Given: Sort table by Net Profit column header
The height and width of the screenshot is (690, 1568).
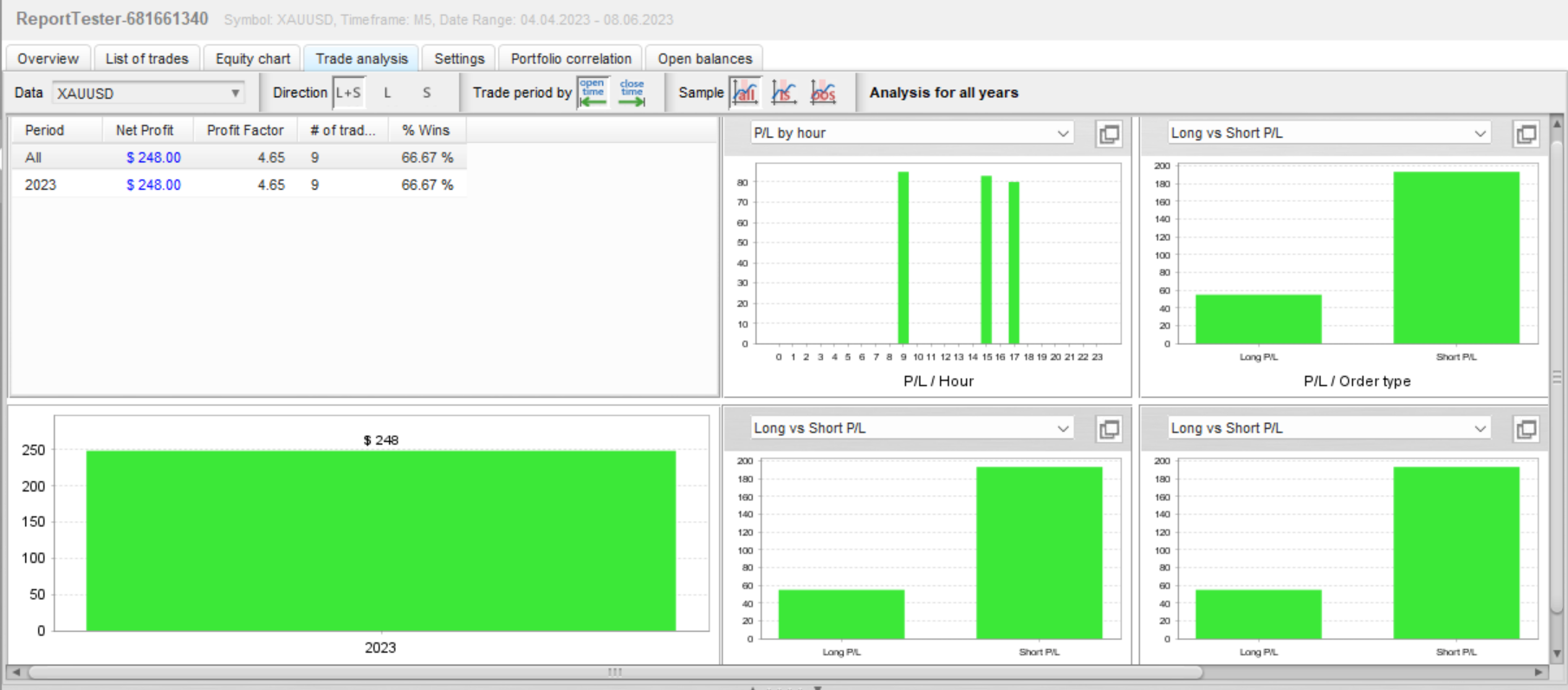Looking at the screenshot, I should tap(145, 130).
